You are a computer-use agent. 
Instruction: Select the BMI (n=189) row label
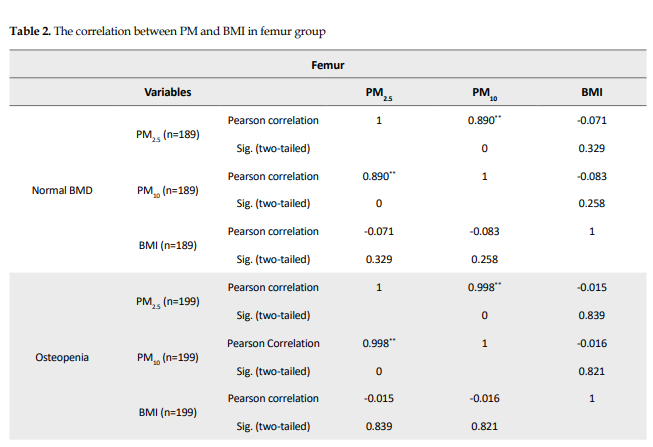(167, 246)
